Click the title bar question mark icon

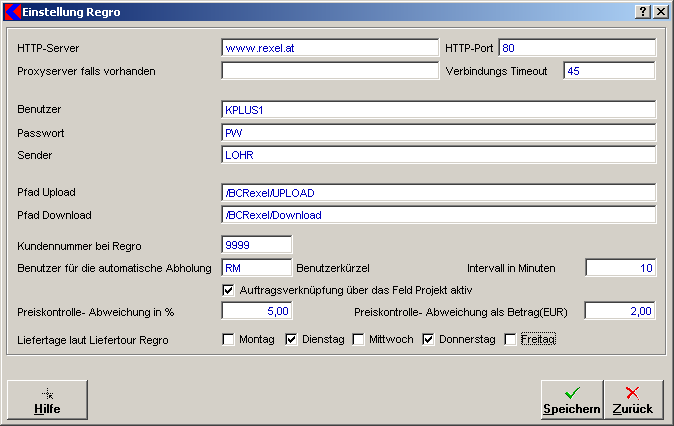pyautogui.click(x=641, y=11)
